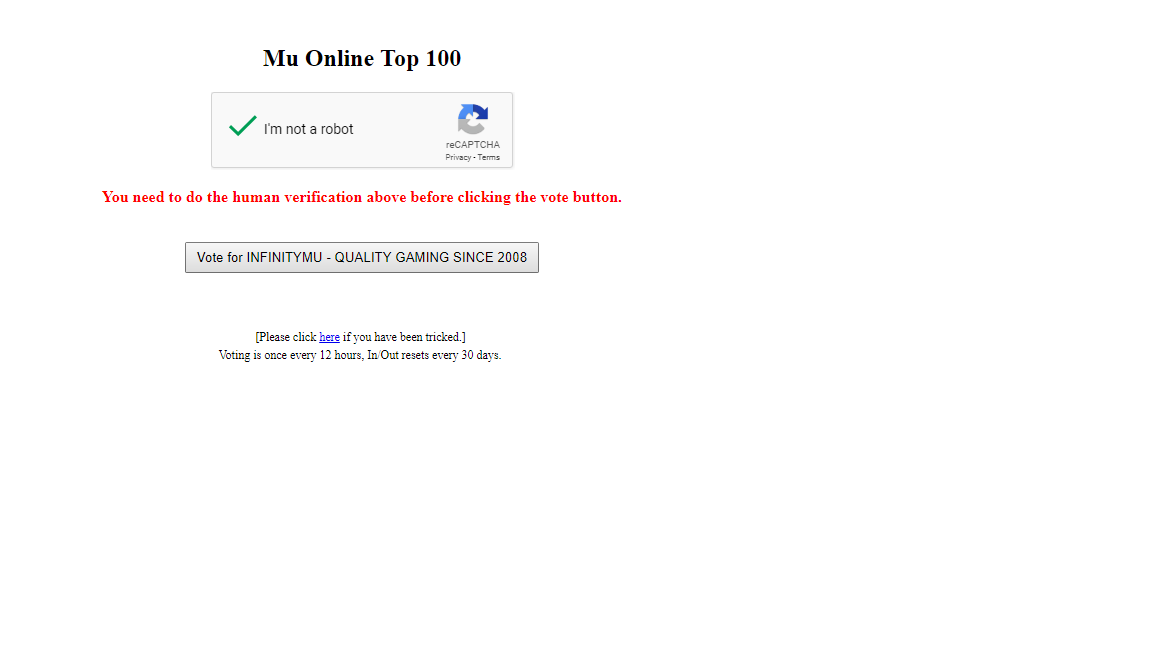This screenshot has height=648, width=1152.
Task: Toggle the "I'm not a robot" checkmark
Action: pyautogui.click(x=242, y=126)
